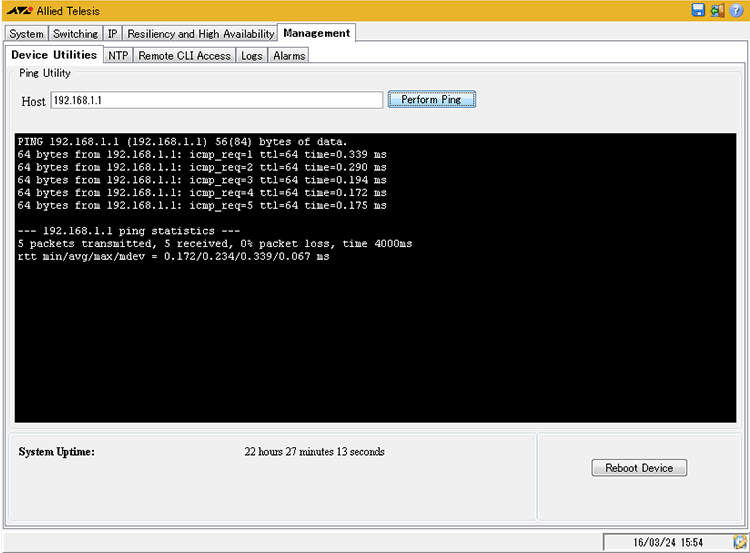
Task: Select the Device Utilities sub-tab
Action: pyautogui.click(x=54, y=55)
